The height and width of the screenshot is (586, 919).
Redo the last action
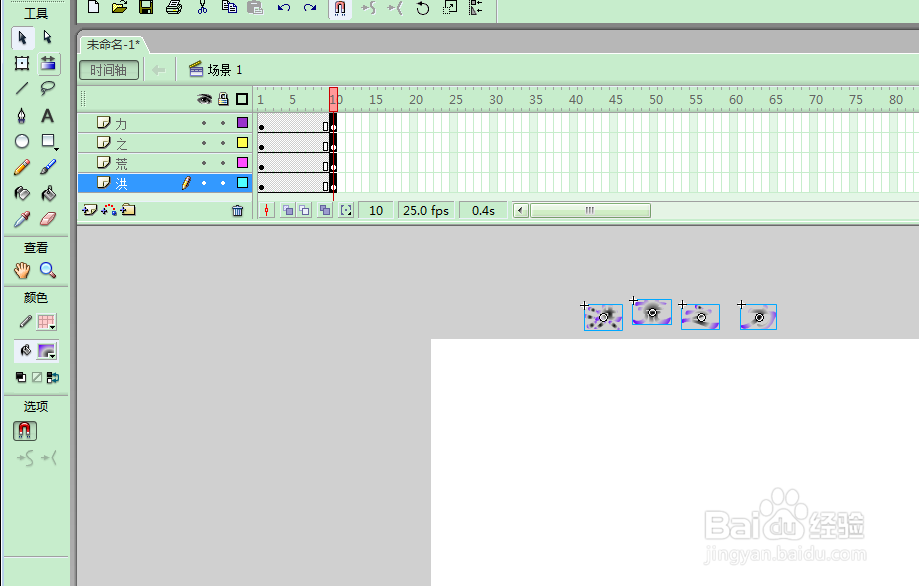(x=310, y=8)
